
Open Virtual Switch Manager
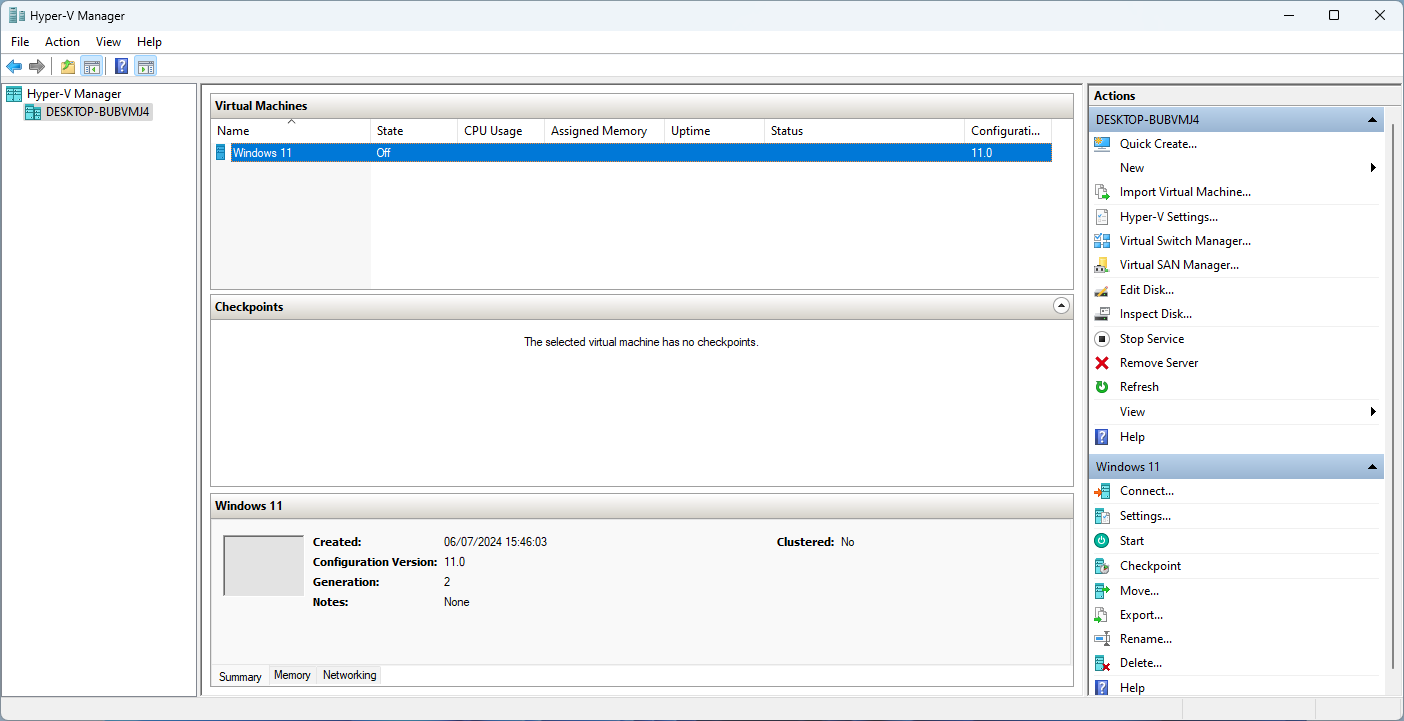click(x=1184, y=241)
